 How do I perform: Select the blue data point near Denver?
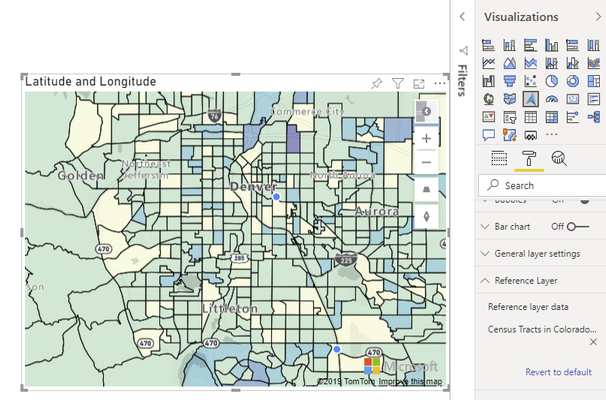[x=276, y=197]
